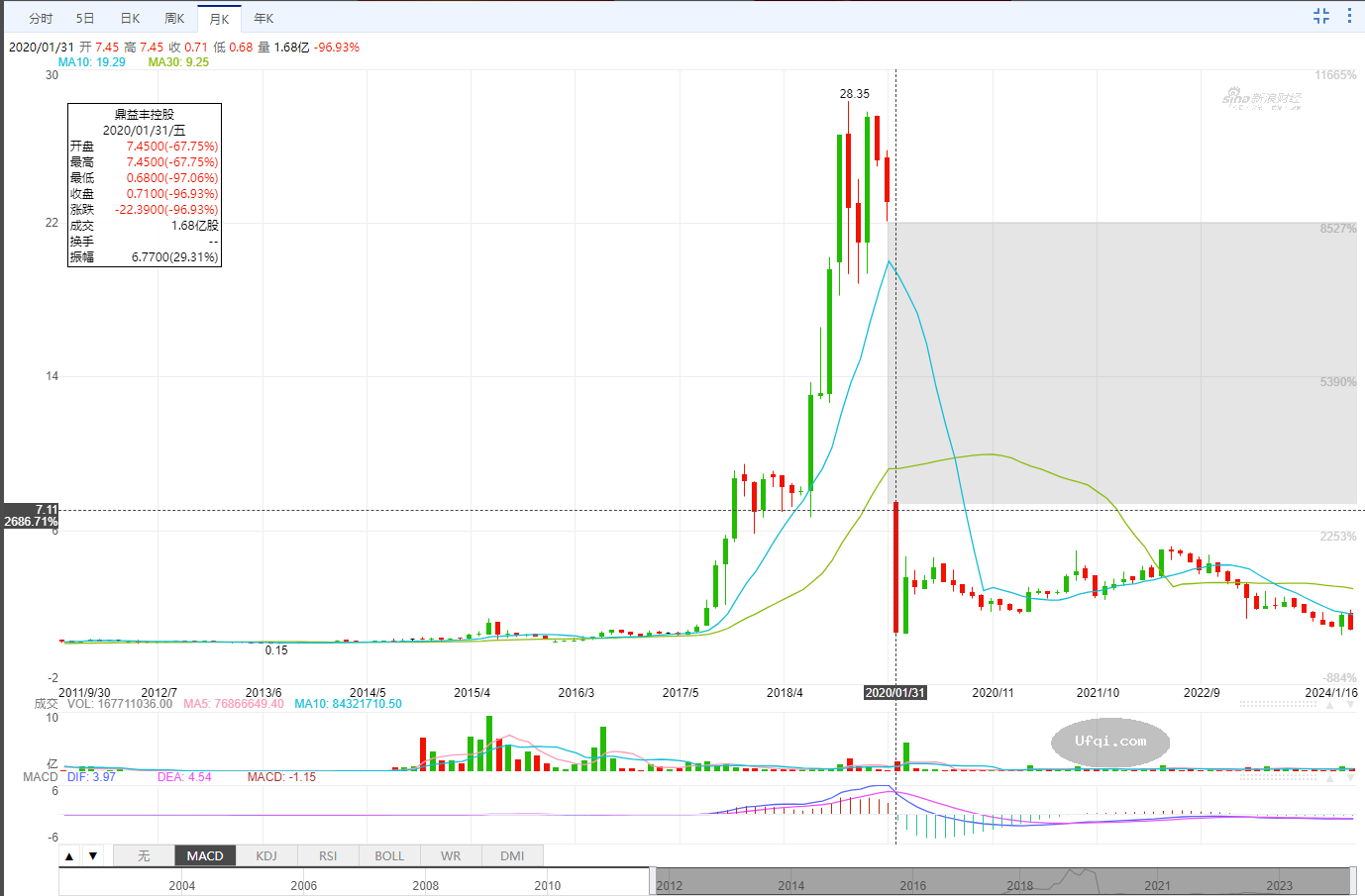
Task: Enable the BOLL indicator
Action: [x=389, y=856]
